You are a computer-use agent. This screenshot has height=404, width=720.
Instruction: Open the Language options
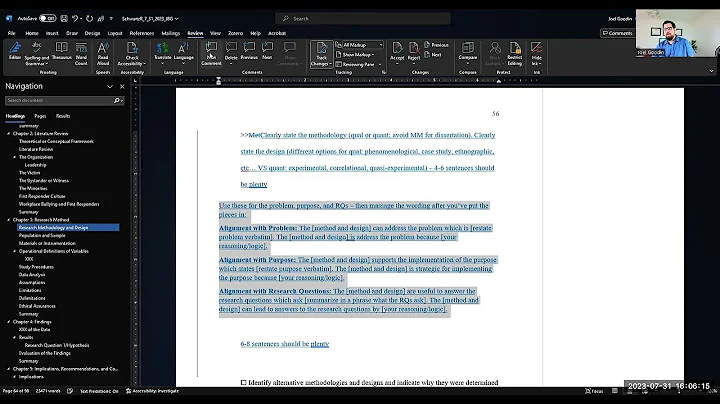pyautogui.click(x=184, y=53)
